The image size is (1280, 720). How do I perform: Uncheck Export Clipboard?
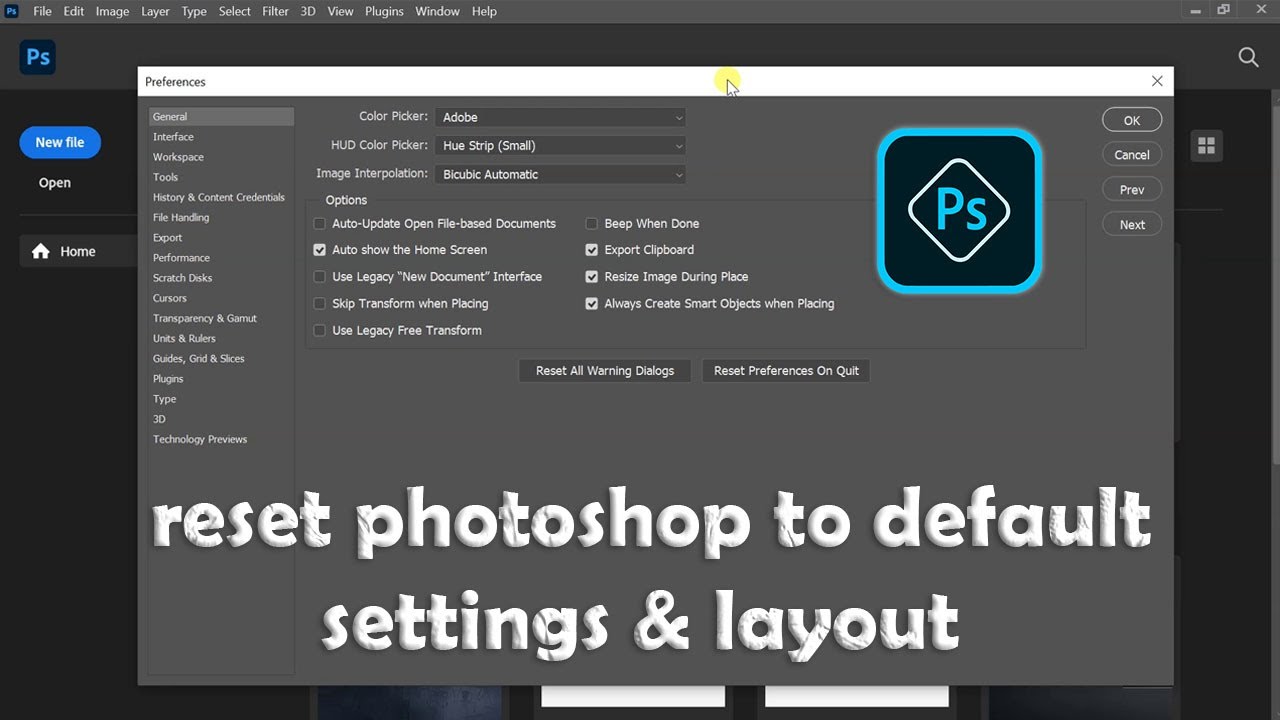pos(592,250)
